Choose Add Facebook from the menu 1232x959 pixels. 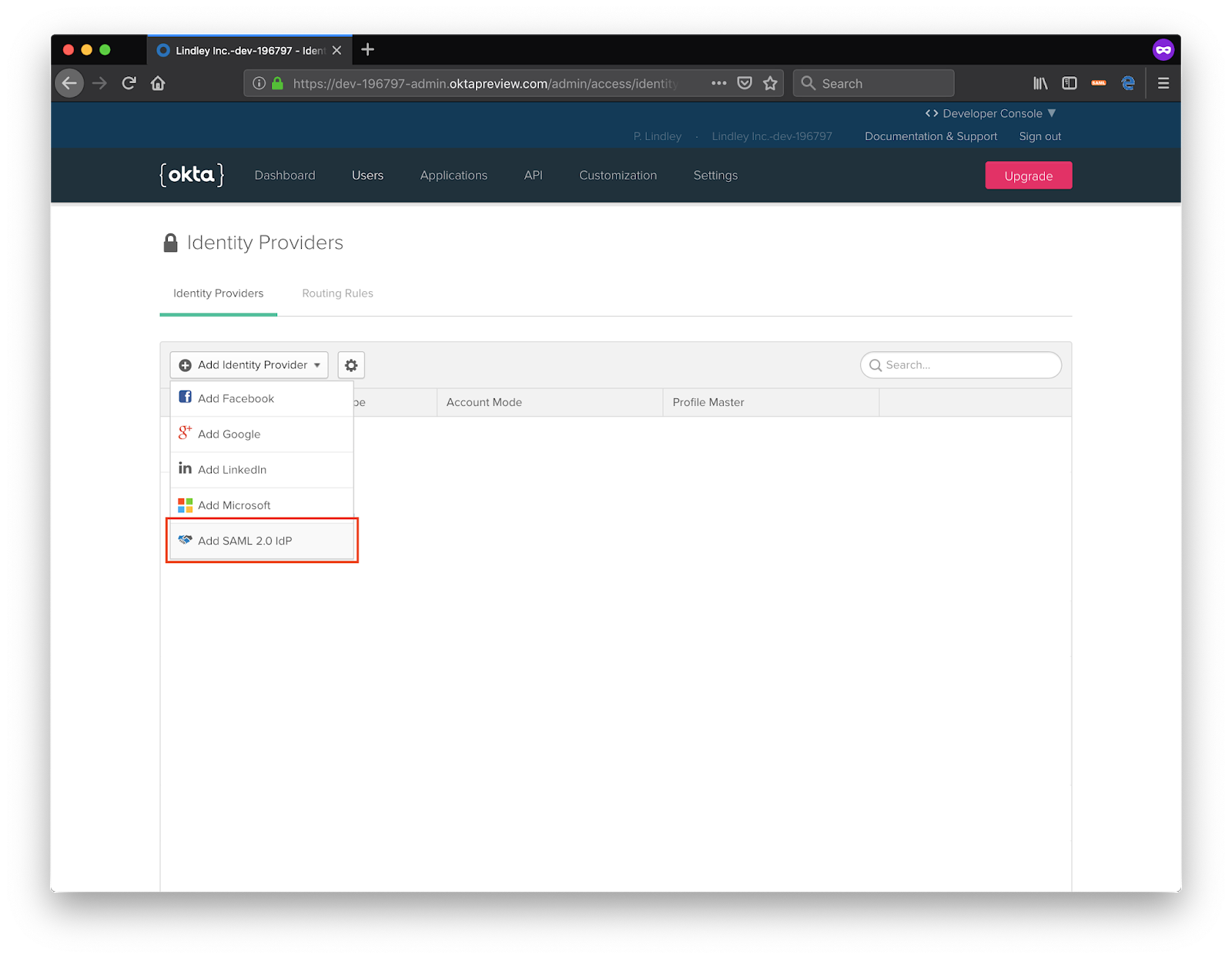[x=262, y=398]
